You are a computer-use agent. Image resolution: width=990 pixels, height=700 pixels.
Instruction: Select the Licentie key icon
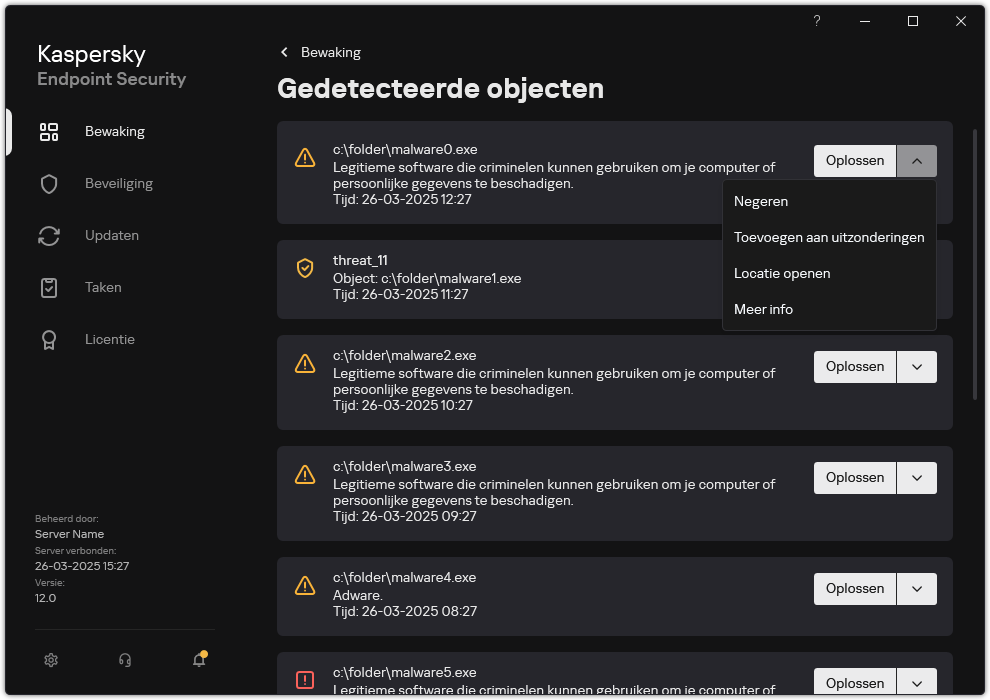pos(49,339)
